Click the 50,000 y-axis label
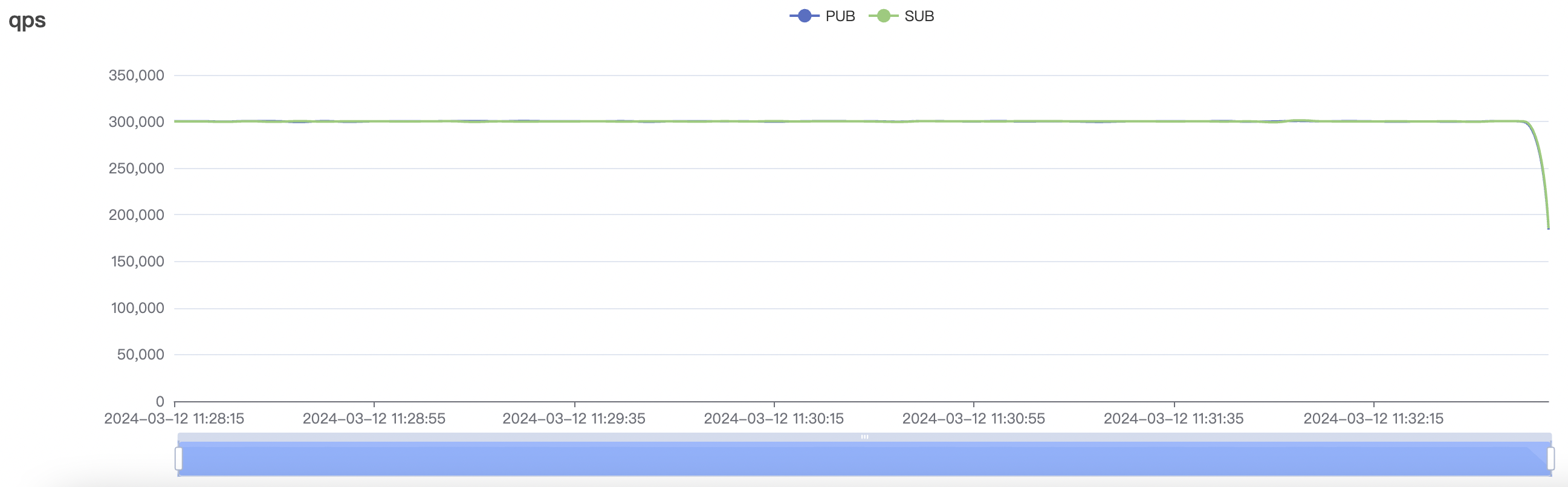The height and width of the screenshot is (487, 1568). [x=141, y=354]
